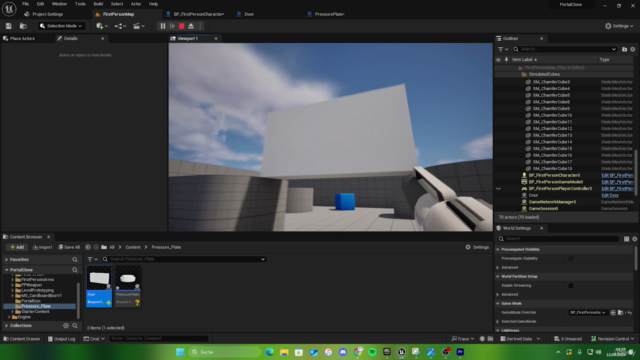Expand the Favorites section in the Content Browser
The height and width of the screenshot is (360, 640).
coord(7,260)
